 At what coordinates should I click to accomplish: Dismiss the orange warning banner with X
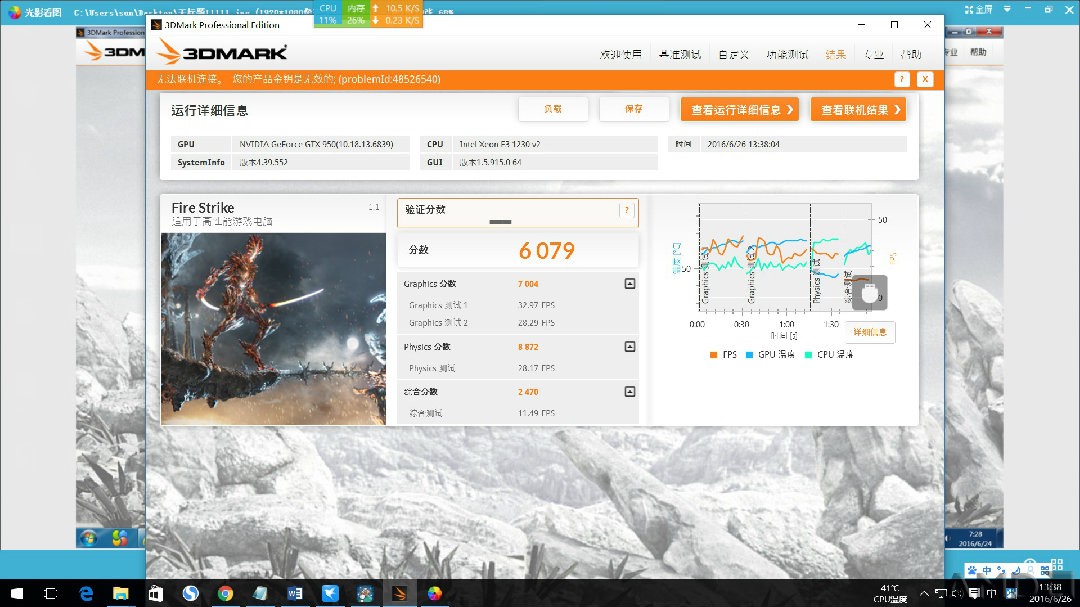(925, 79)
